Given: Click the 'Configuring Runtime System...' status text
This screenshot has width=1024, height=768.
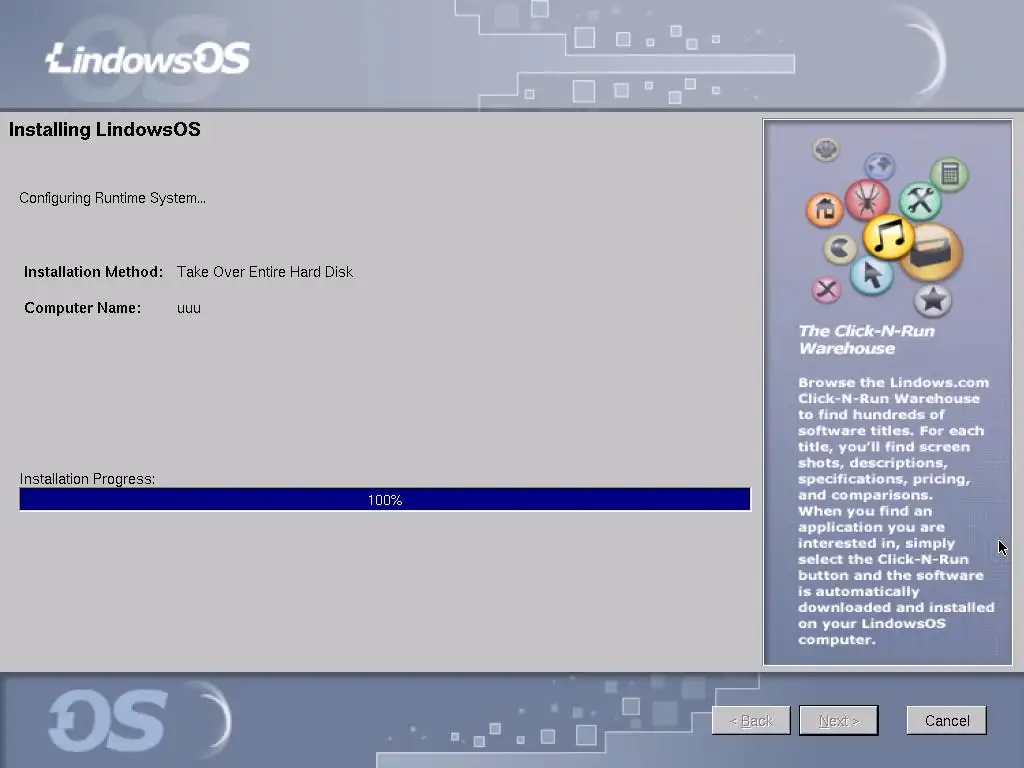Looking at the screenshot, I should pos(112,198).
